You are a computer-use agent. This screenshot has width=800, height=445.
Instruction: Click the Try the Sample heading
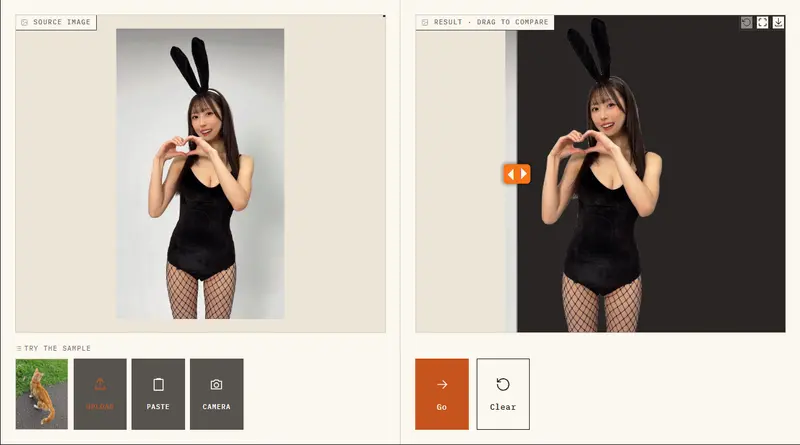(54, 348)
